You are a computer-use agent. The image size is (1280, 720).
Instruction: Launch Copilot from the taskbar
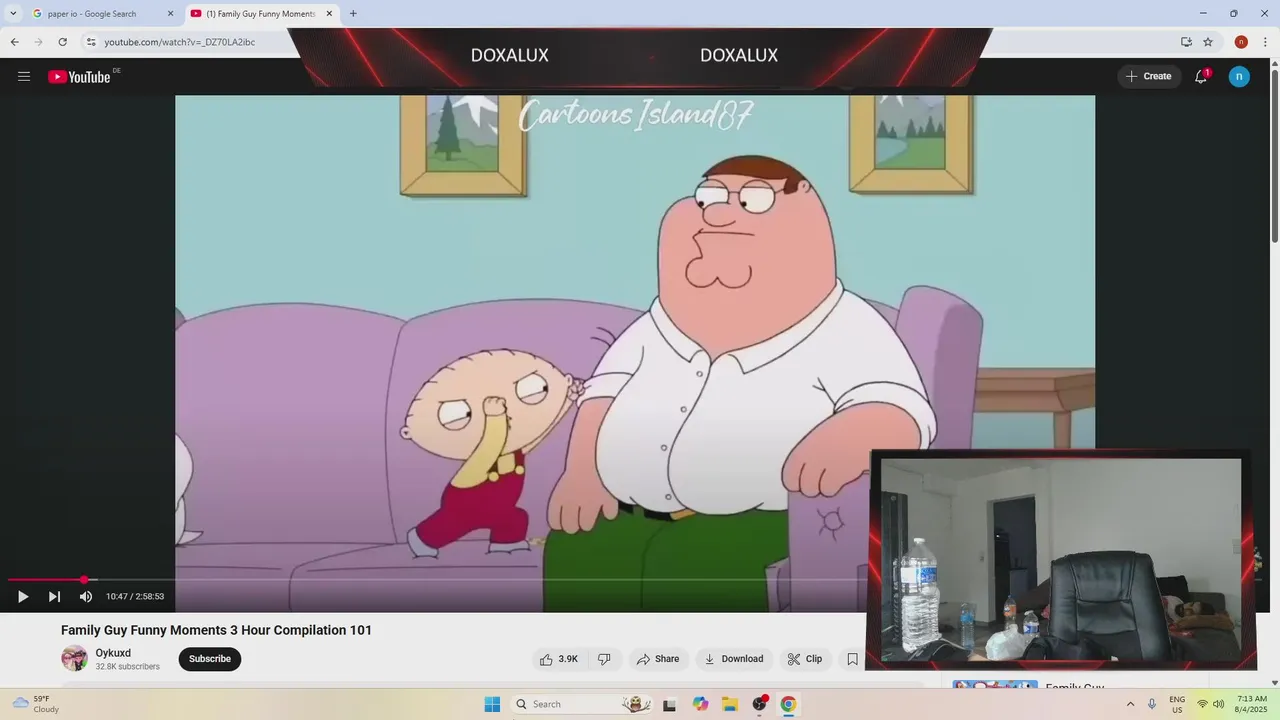tap(700, 704)
